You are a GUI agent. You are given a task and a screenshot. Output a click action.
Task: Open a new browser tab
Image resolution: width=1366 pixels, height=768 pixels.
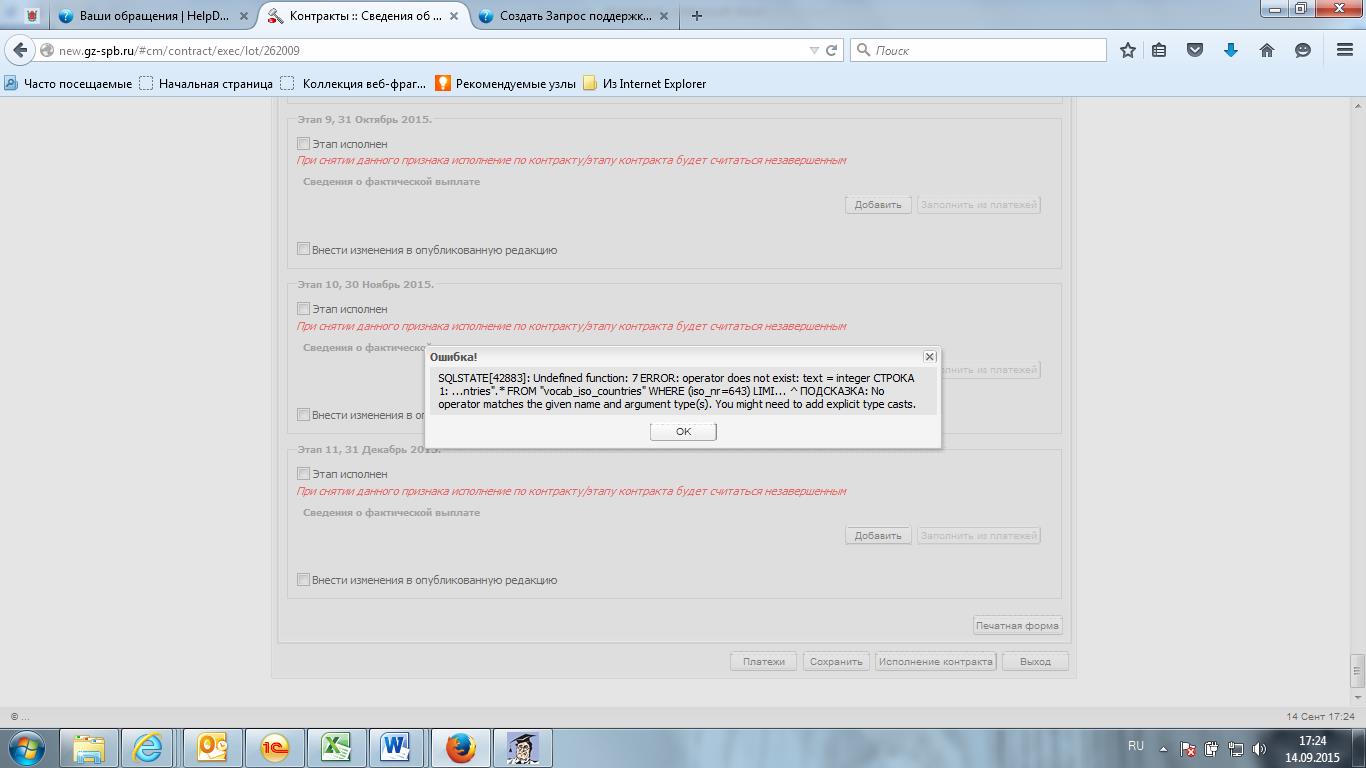click(696, 16)
